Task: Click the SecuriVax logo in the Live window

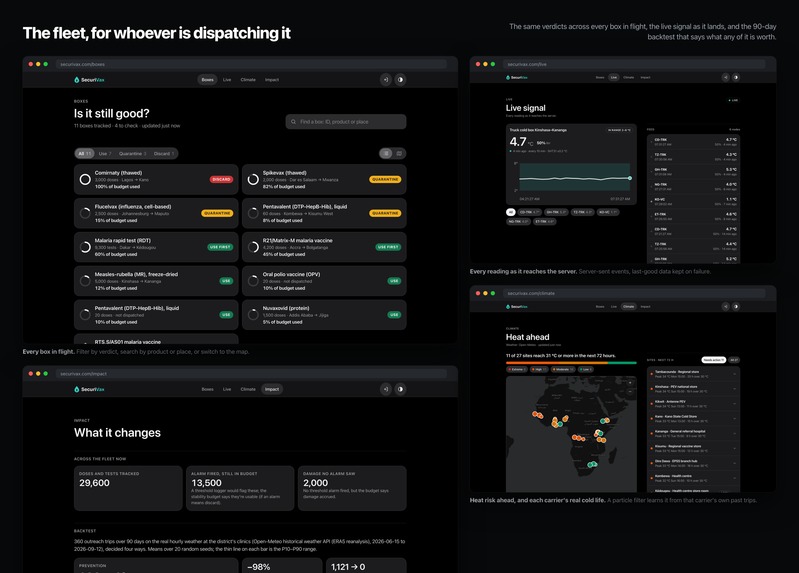Action: [517, 77]
